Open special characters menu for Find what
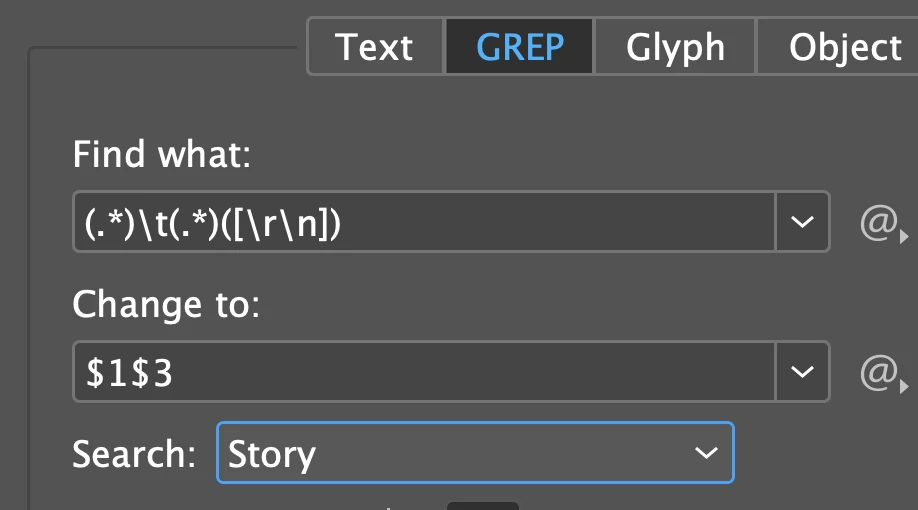This screenshot has height=510, width=918. (879, 223)
